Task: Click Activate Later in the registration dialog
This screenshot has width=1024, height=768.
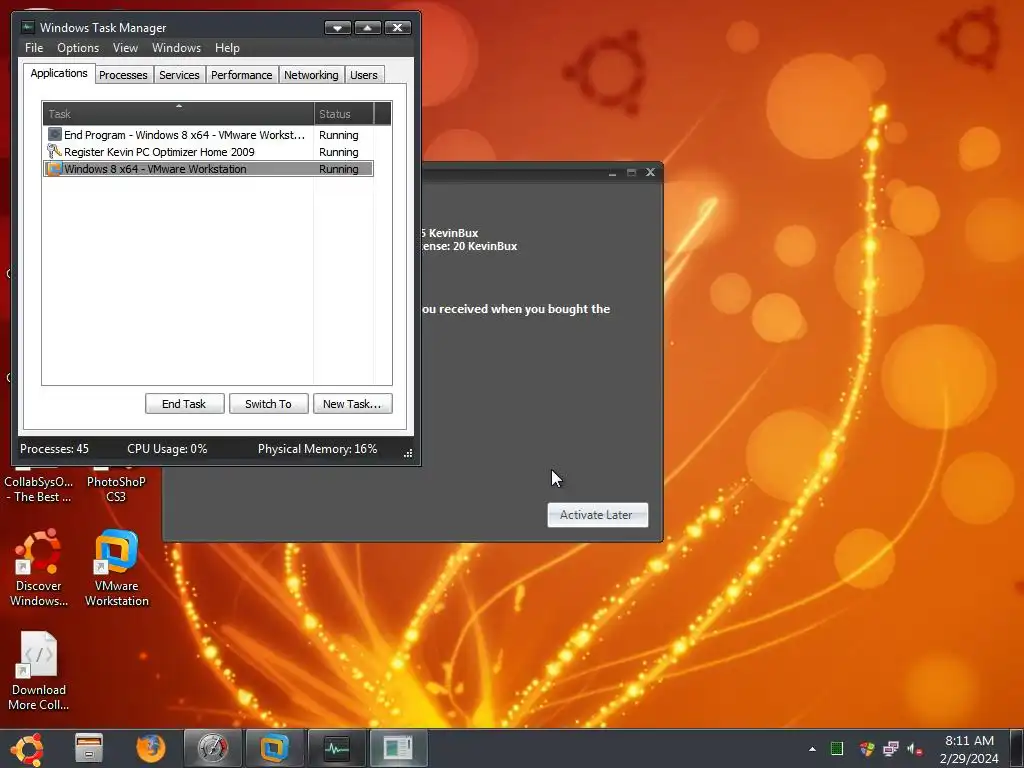Action: (x=597, y=515)
